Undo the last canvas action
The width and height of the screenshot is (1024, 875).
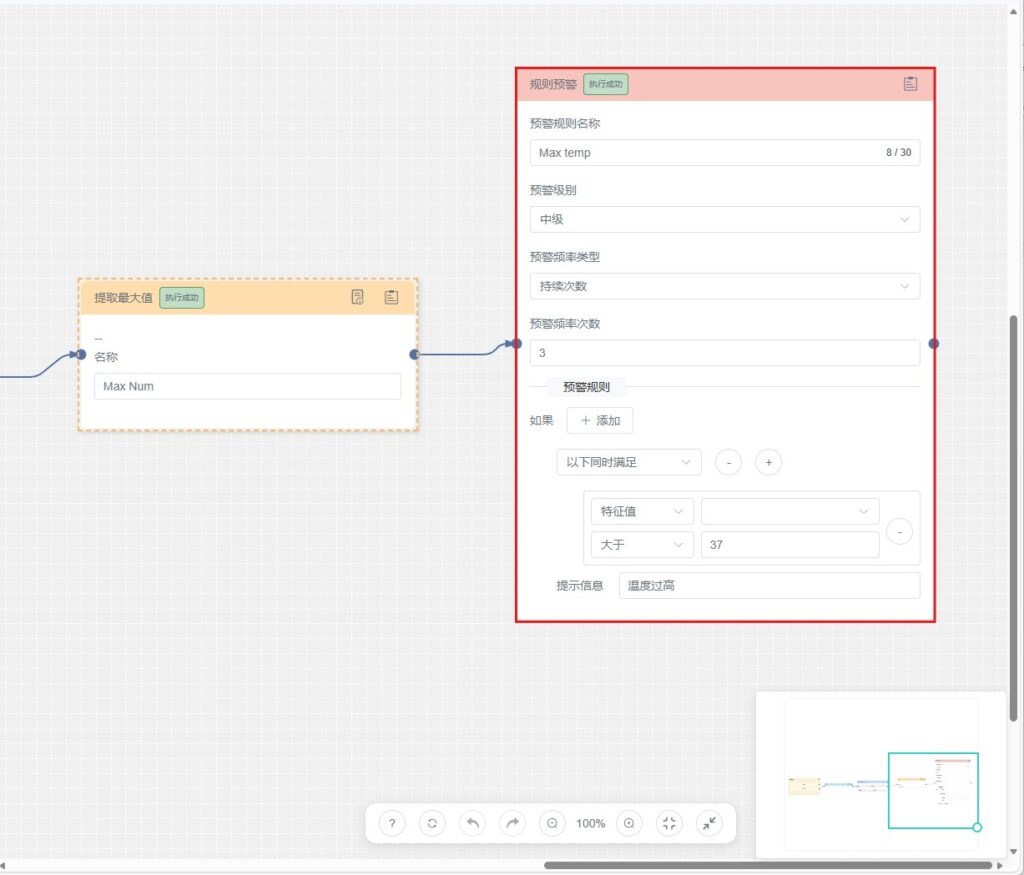(472, 823)
